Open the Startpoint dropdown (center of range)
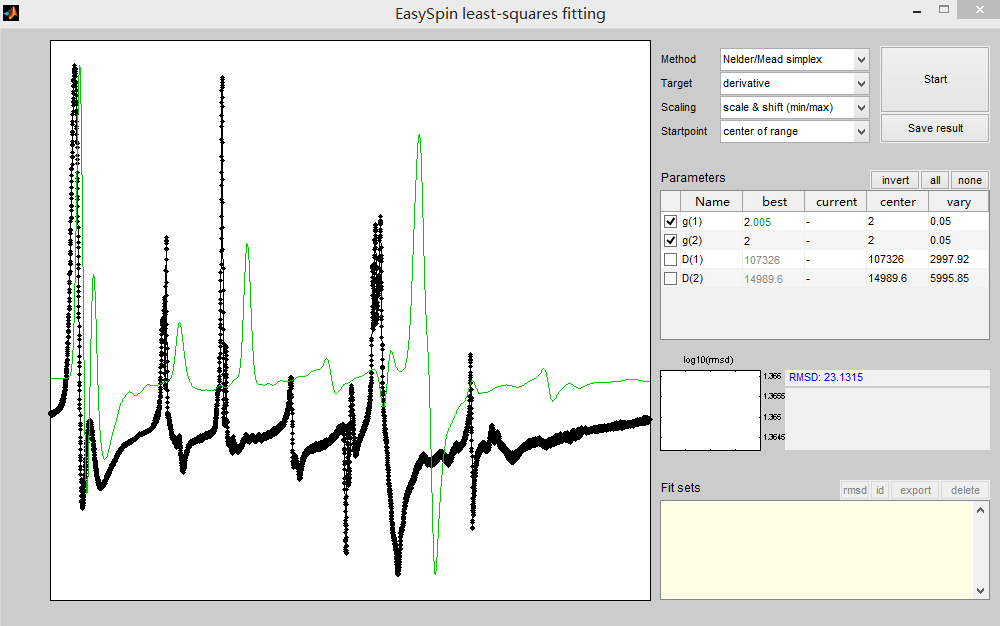Image resolution: width=1000 pixels, height=626 pixels. tap(795, 131)
